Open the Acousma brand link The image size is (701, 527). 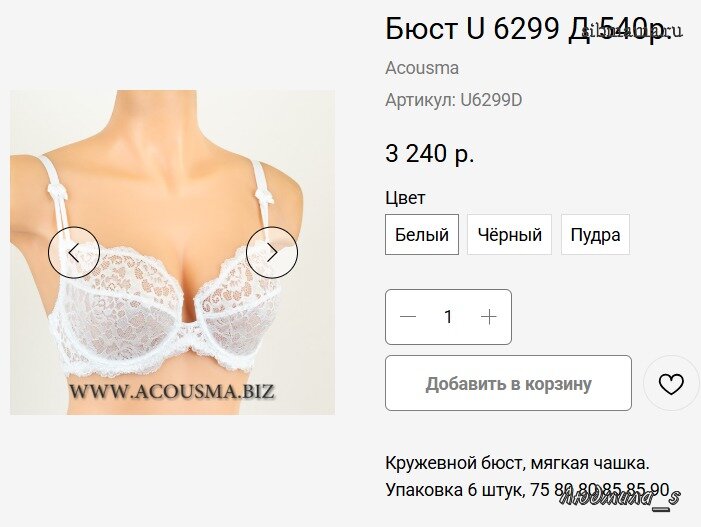422,68
